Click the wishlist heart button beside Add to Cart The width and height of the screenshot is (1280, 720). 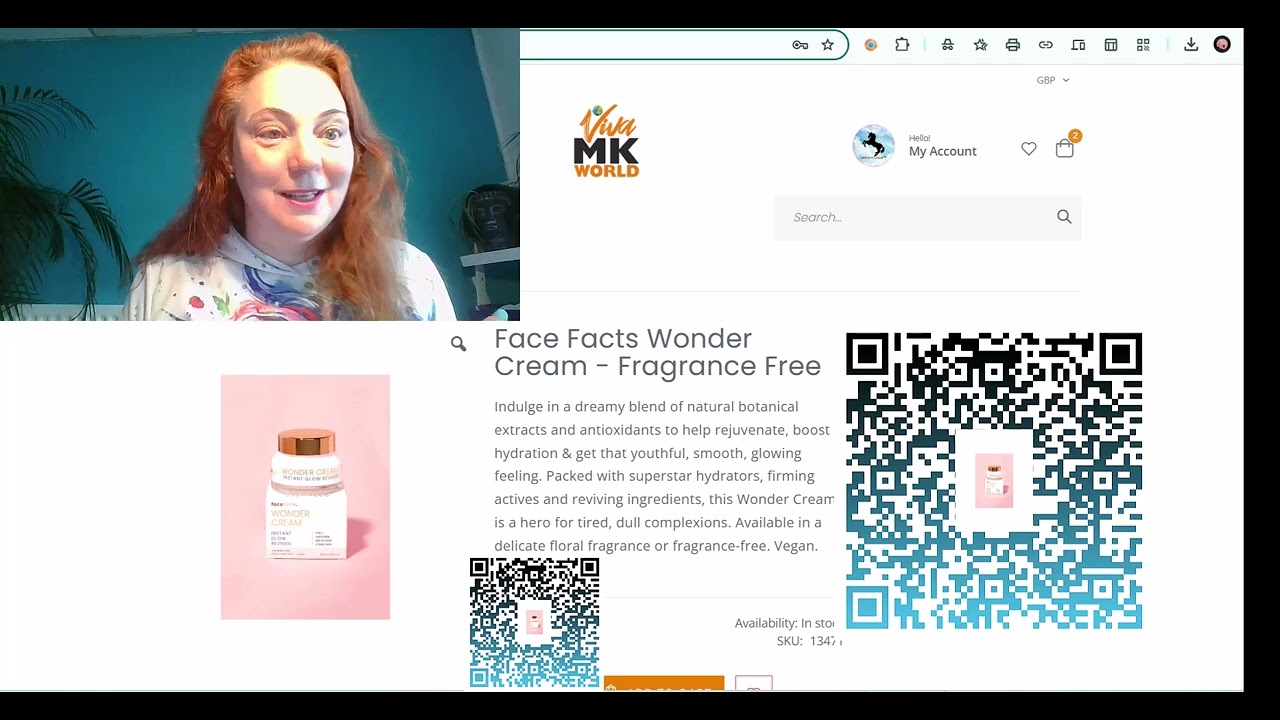point(754,684)
